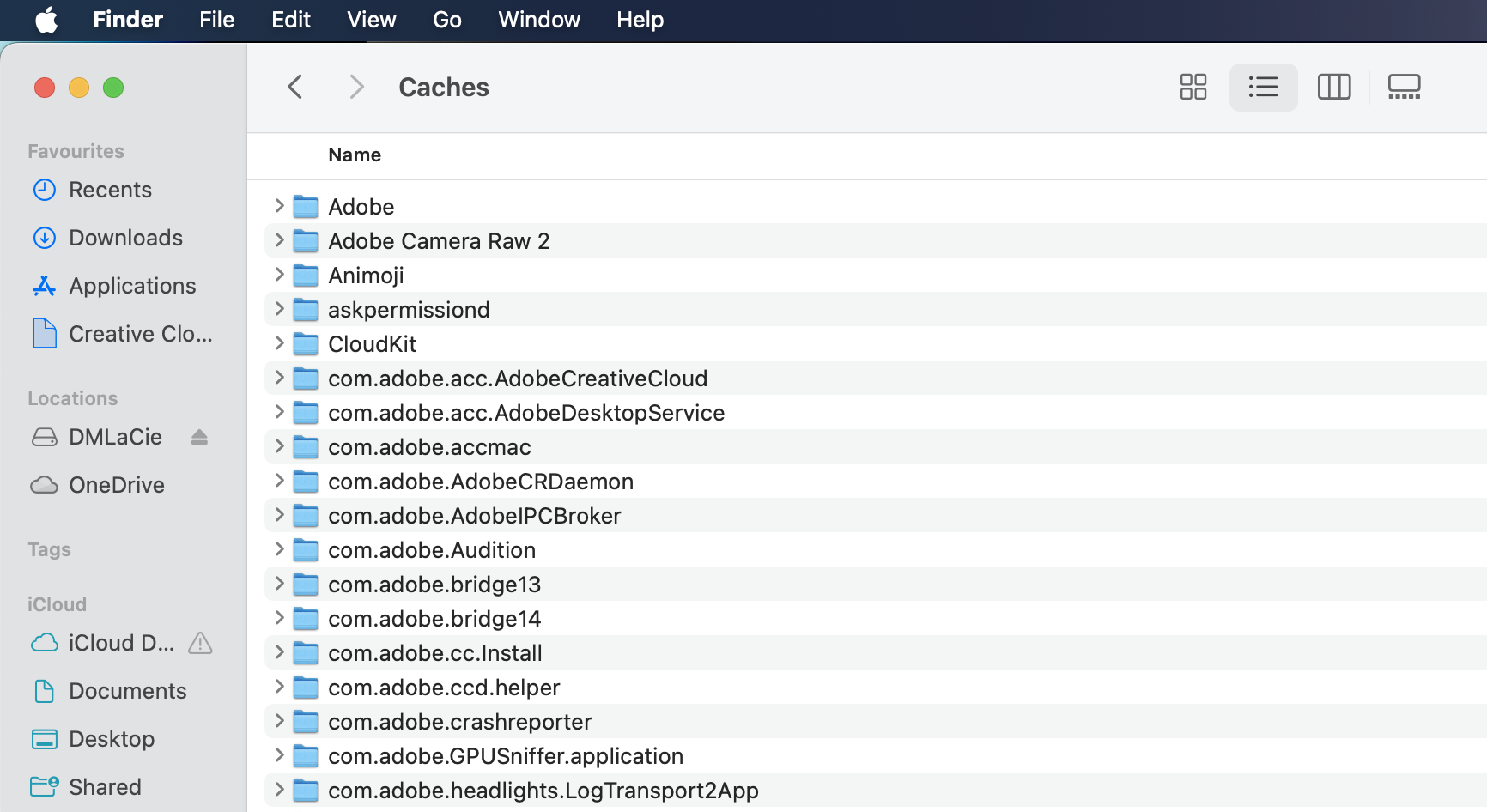
Task: Click the Creative Cloud document icon
Action: pyautogui.click(x=45, y=334)
